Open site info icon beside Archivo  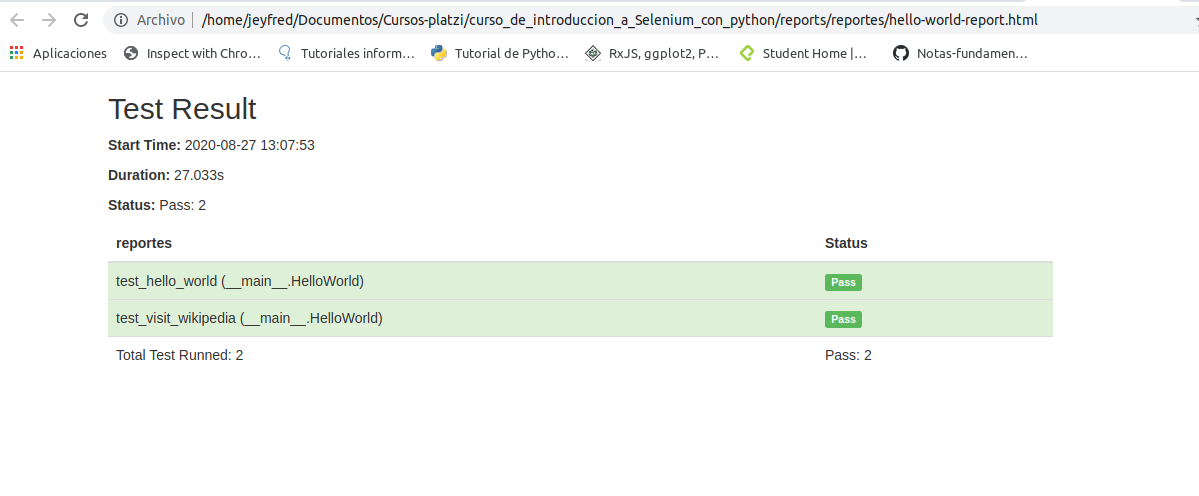[x=120, y=21]
